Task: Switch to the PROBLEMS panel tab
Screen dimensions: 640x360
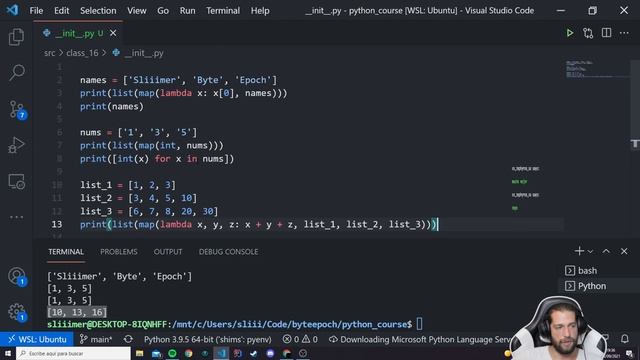Action: coord(119,252)
